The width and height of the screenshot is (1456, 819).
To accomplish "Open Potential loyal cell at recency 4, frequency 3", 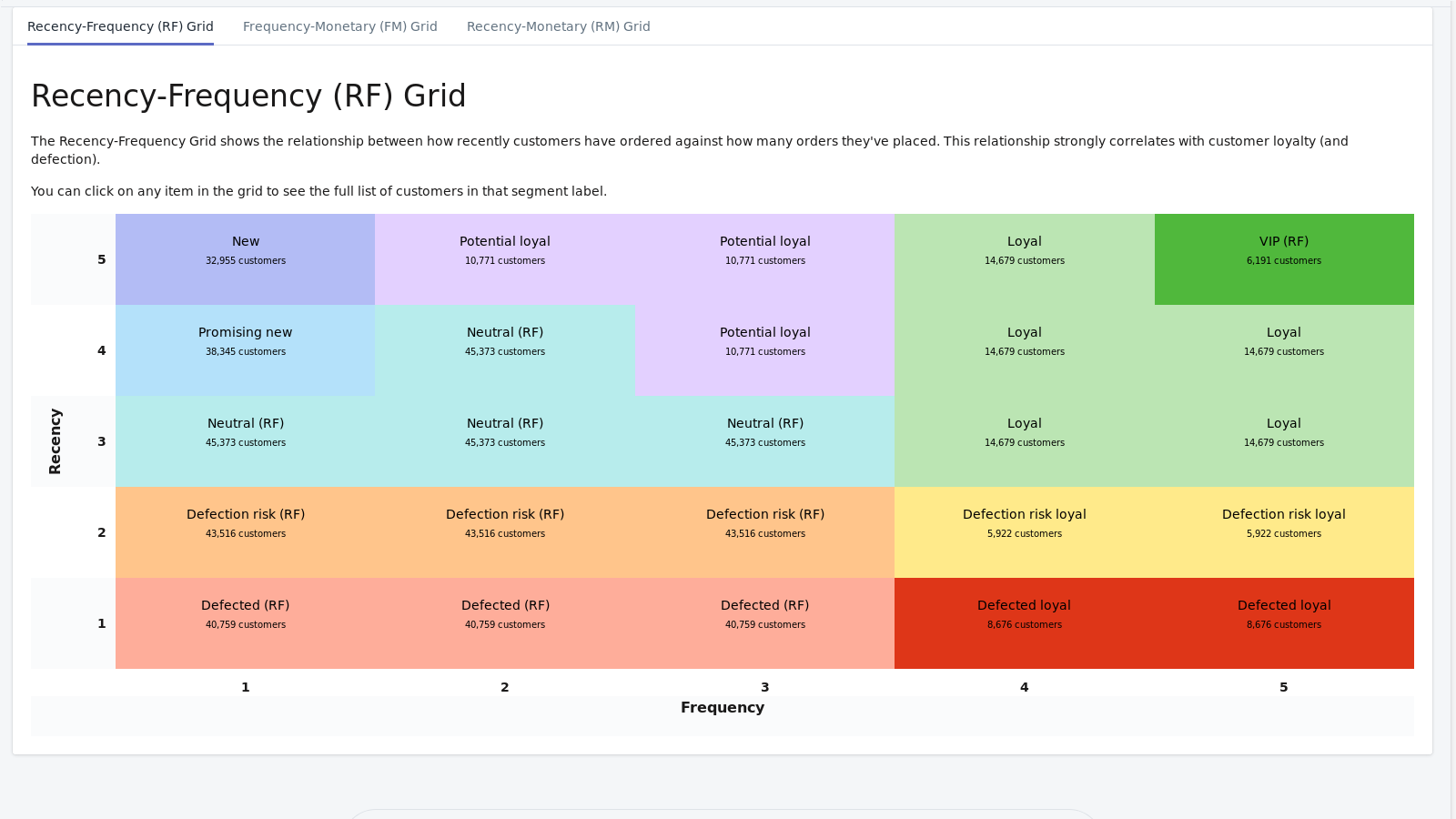I will [x=765, y=350].
